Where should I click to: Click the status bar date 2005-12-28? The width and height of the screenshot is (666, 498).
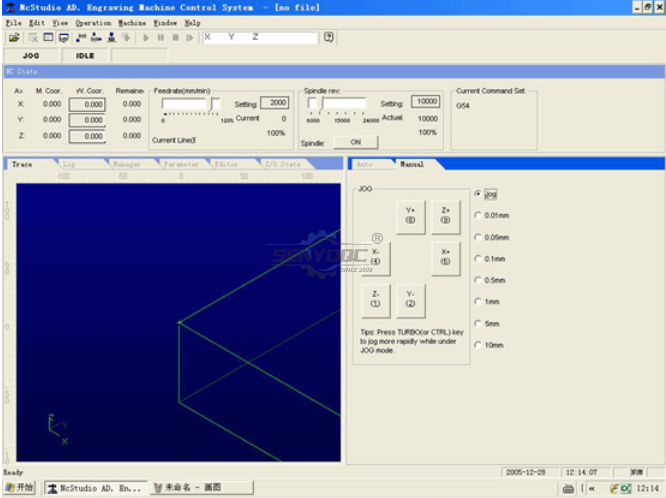coord(526,473)
